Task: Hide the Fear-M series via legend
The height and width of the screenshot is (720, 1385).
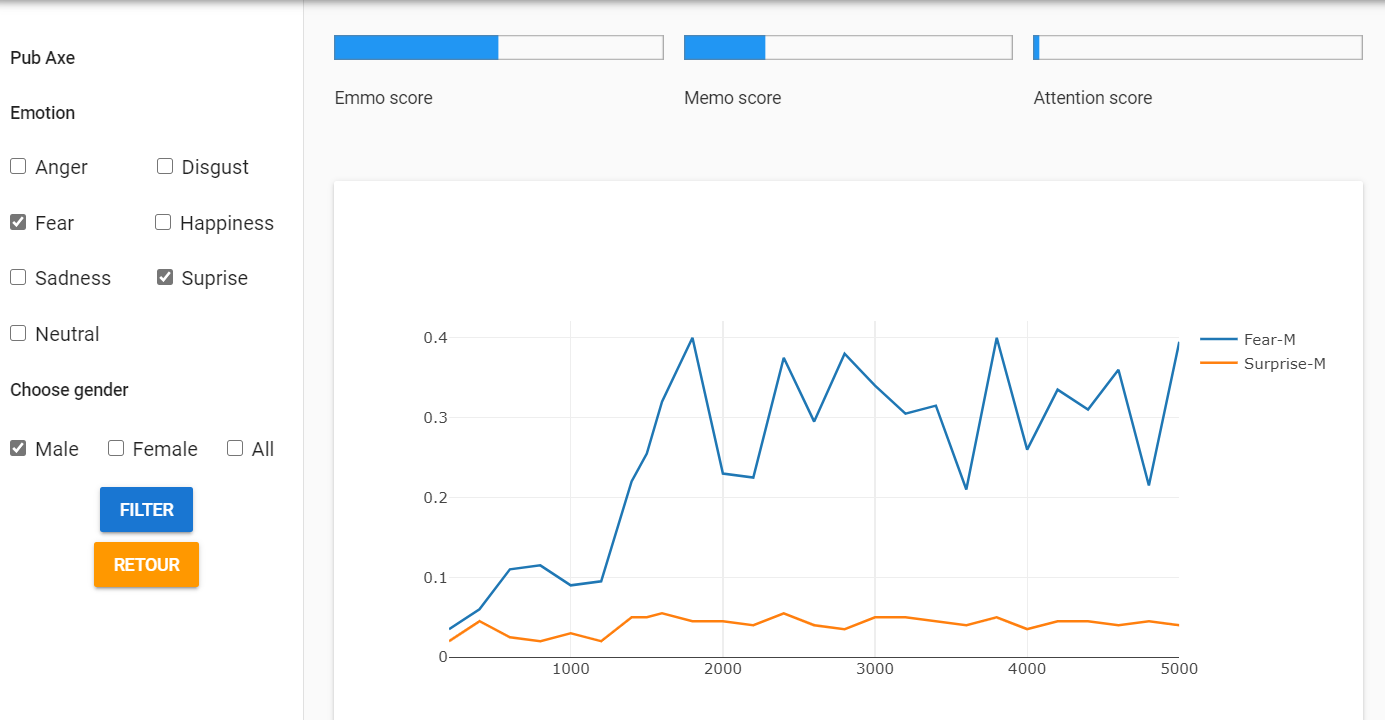Action: 1268,340
